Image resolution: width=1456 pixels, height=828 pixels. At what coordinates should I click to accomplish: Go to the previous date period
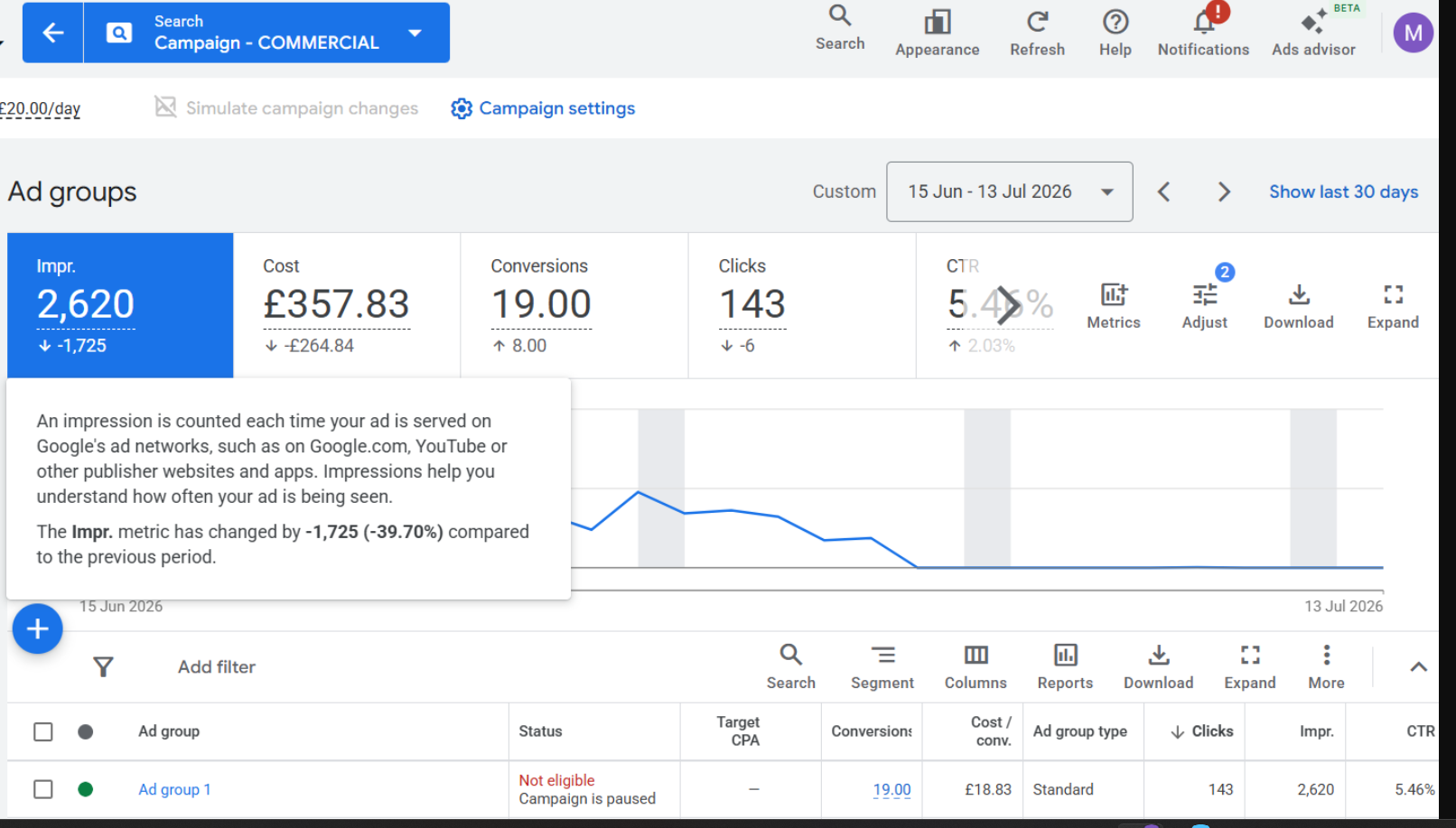(1163, 191)
